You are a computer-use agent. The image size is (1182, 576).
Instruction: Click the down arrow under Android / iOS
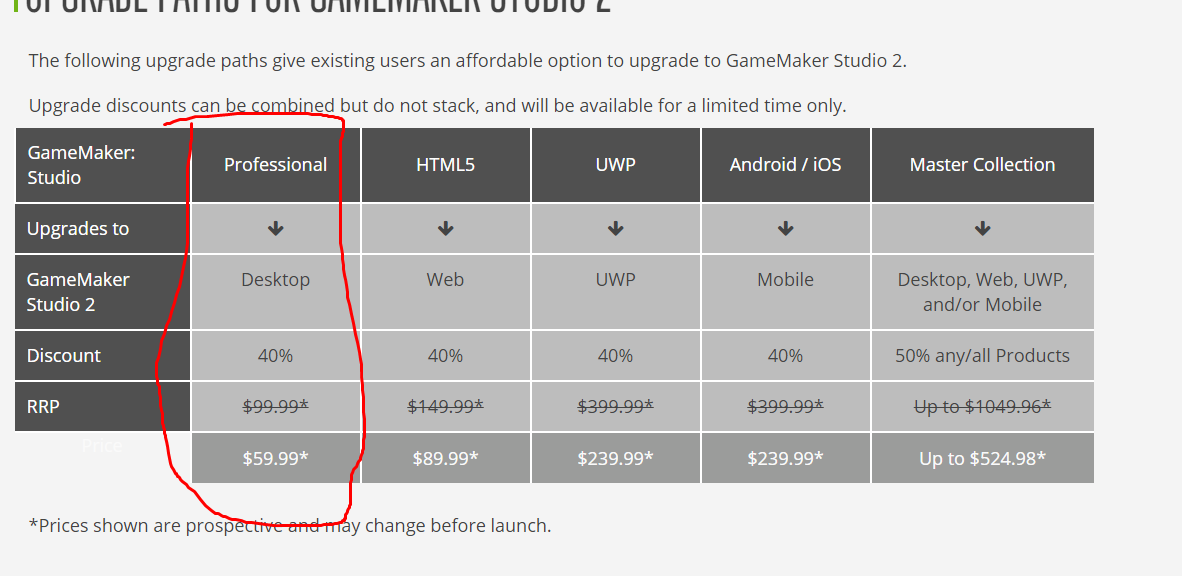pos(785,228)
